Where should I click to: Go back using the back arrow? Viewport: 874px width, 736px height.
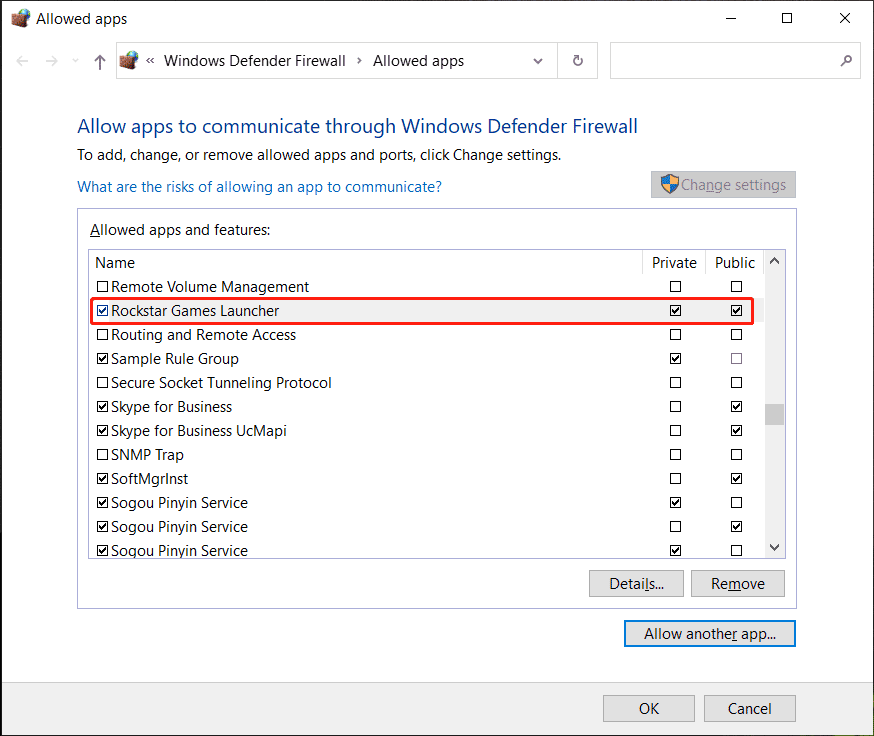(x=24, y=61)
